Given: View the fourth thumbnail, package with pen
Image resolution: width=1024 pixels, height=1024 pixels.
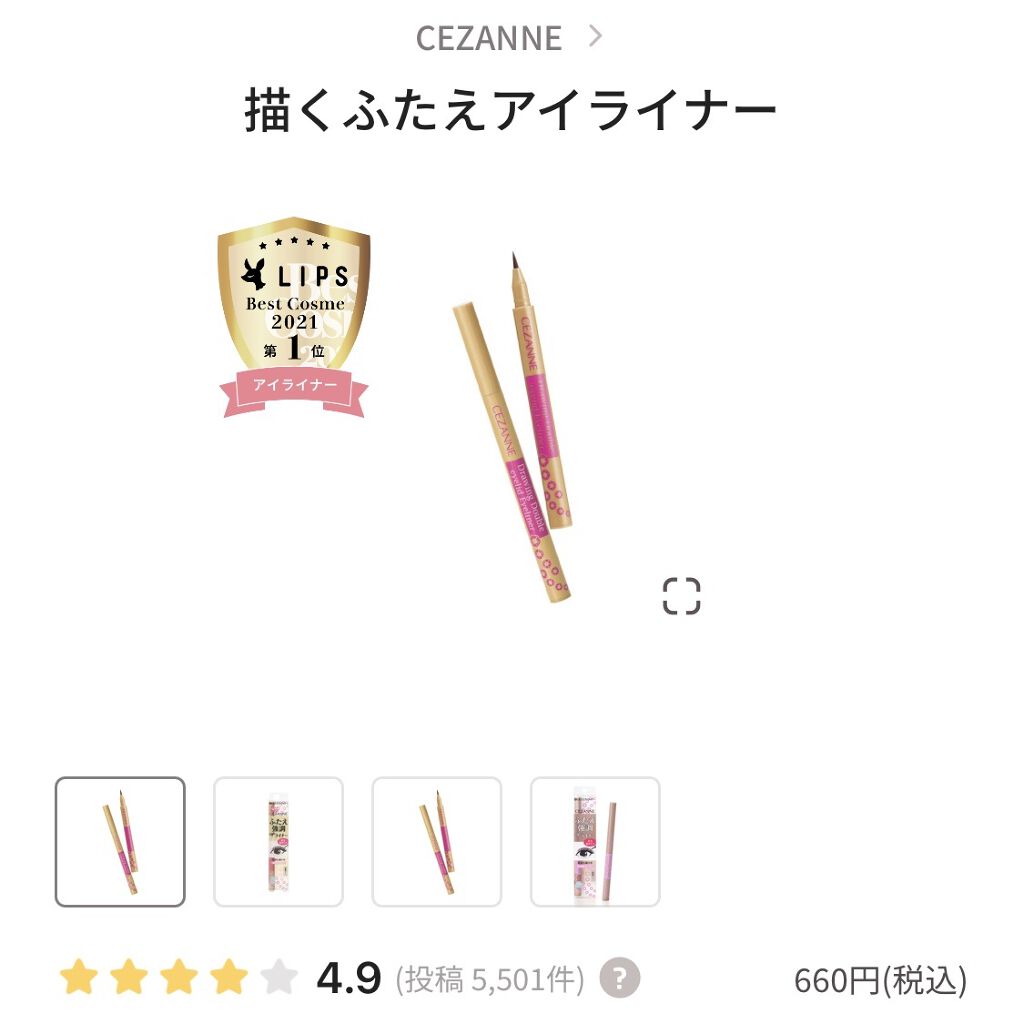Looking at the screenshot, I should coord(596,841).
